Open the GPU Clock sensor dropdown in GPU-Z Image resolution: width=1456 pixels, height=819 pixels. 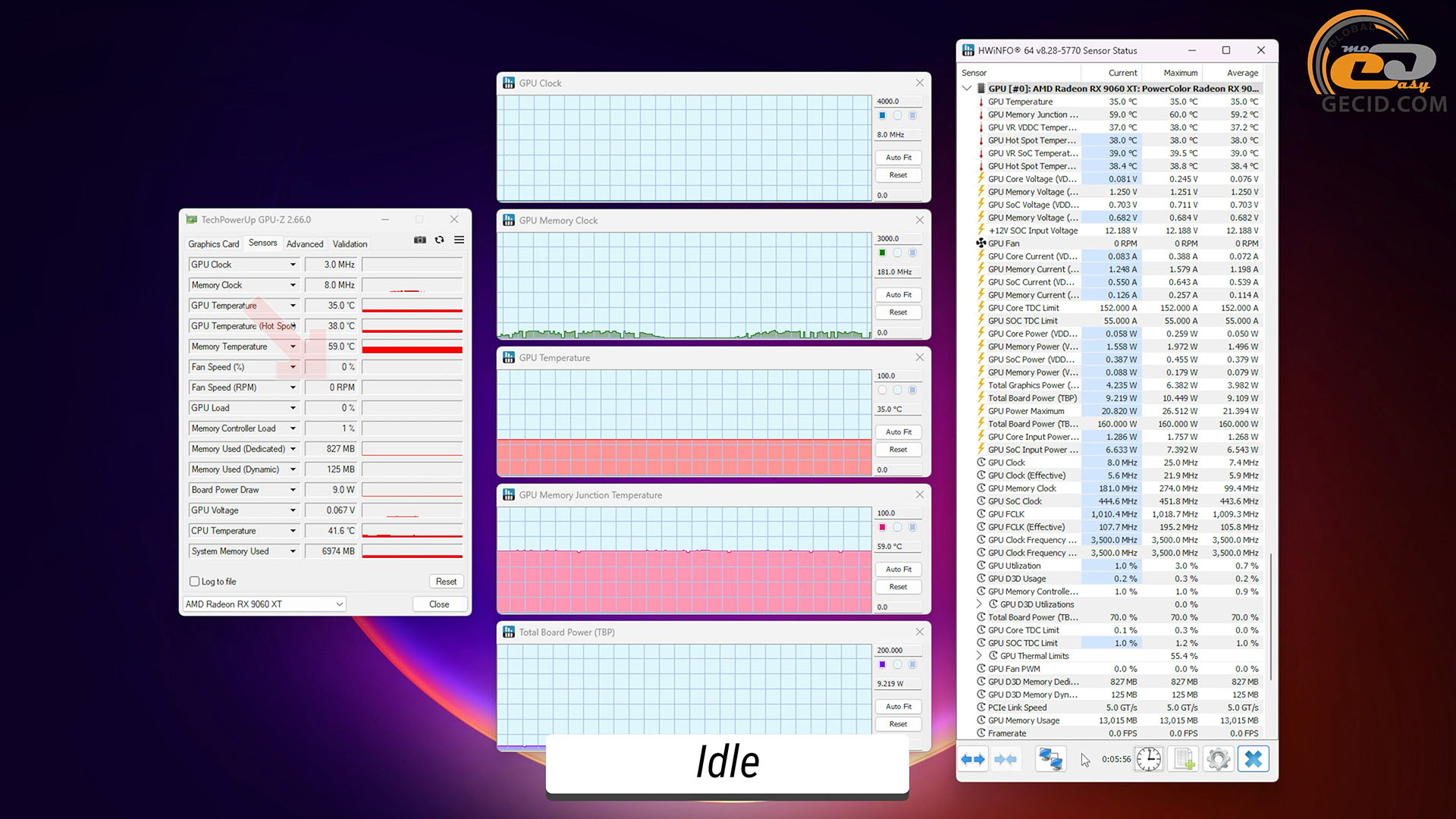(x=293, y=265)
